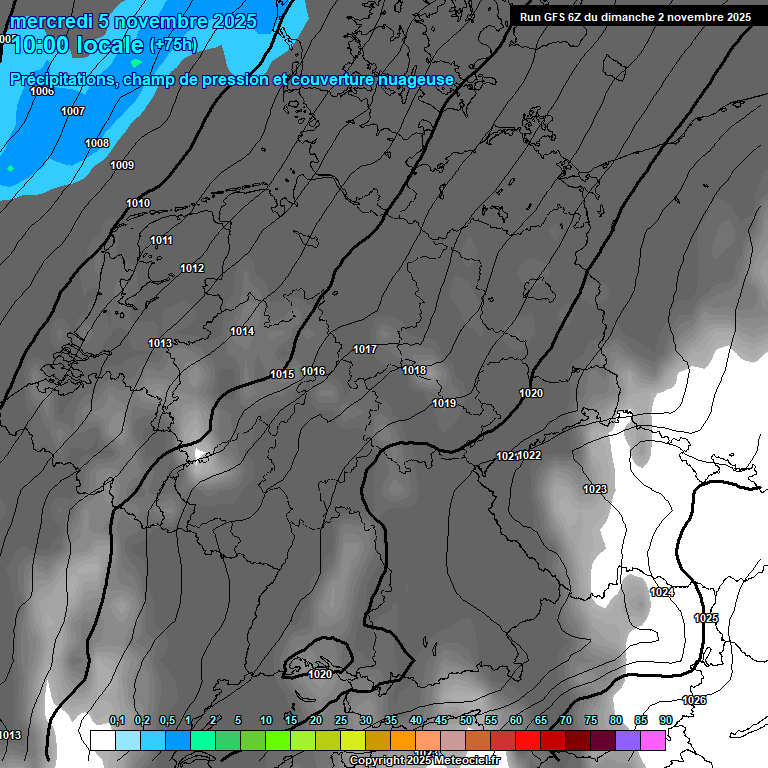Select the 'Précipitations, champ de pression' subtitle
Screen dimensions: 768x768
click(232, 79)
